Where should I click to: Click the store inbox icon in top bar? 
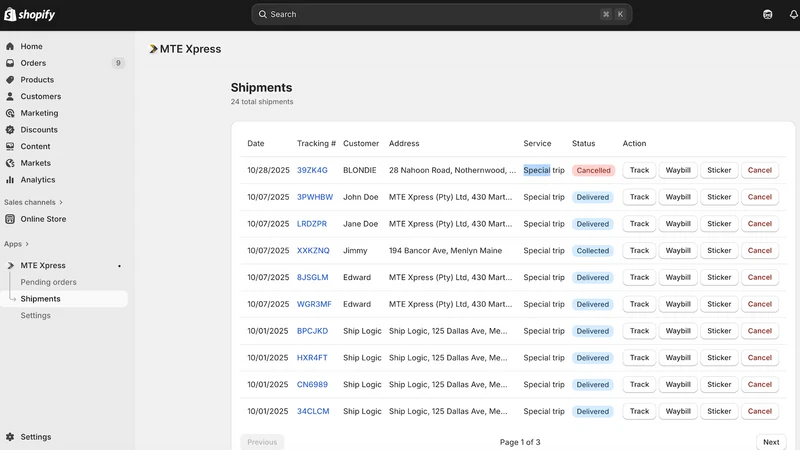point(767,14)
